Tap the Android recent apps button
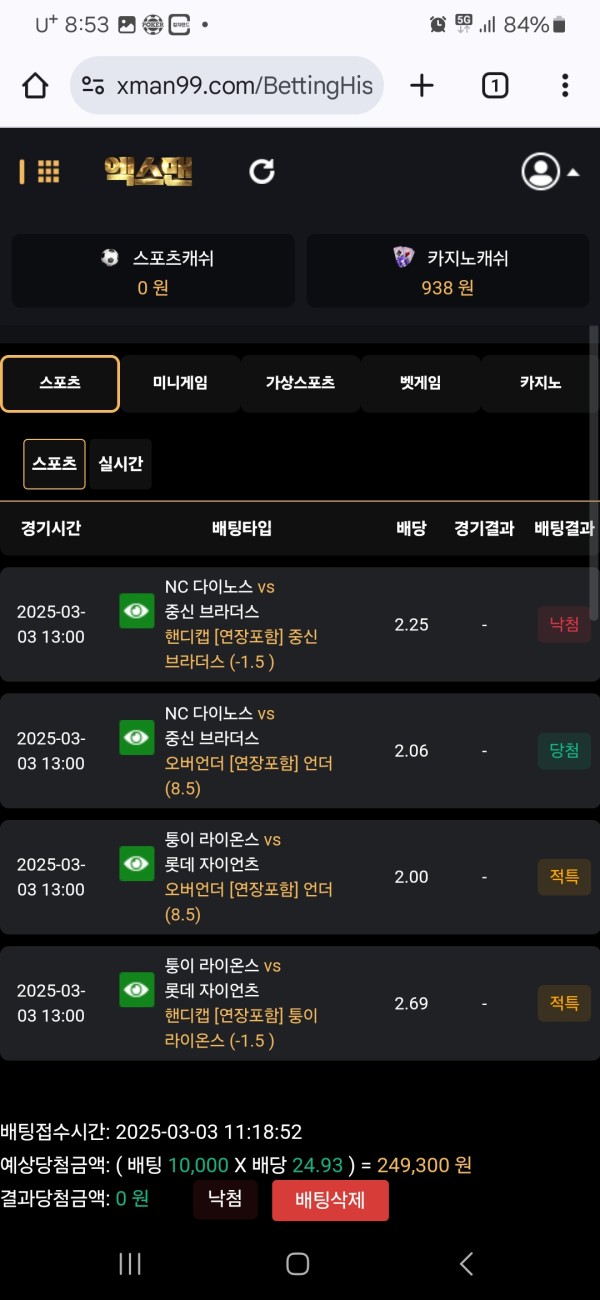The width and height of the screenshot is (600, 1300). click(130, 1264)
